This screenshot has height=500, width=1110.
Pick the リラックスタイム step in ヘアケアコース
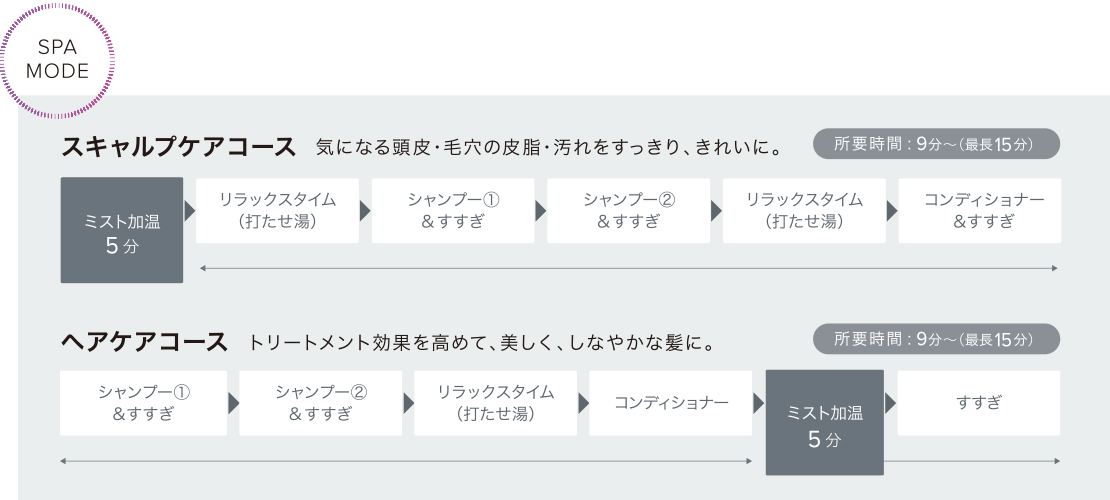click(495, 403)
